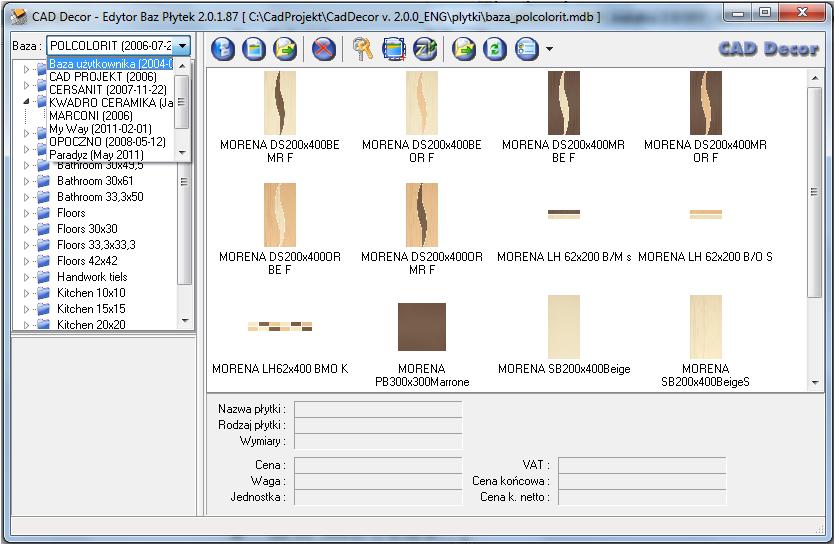Click the folder export icon after ZIP
The width and height of the screenshot is (835, 545).
464,49
